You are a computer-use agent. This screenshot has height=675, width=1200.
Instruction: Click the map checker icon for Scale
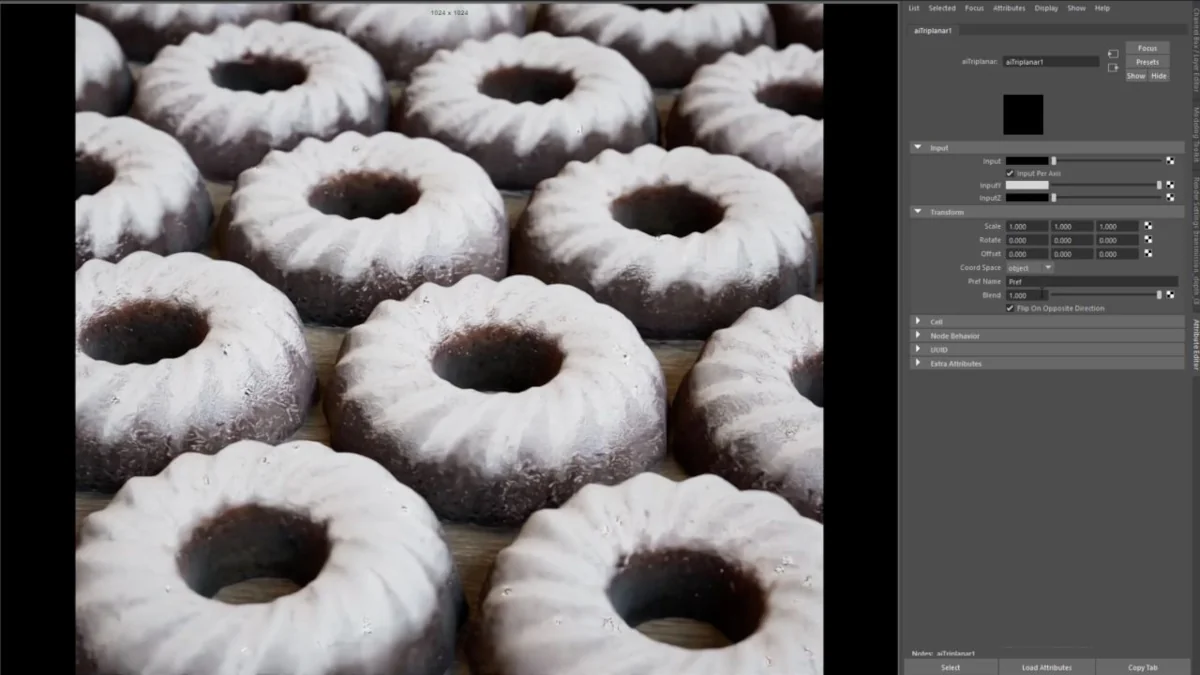1148,226
